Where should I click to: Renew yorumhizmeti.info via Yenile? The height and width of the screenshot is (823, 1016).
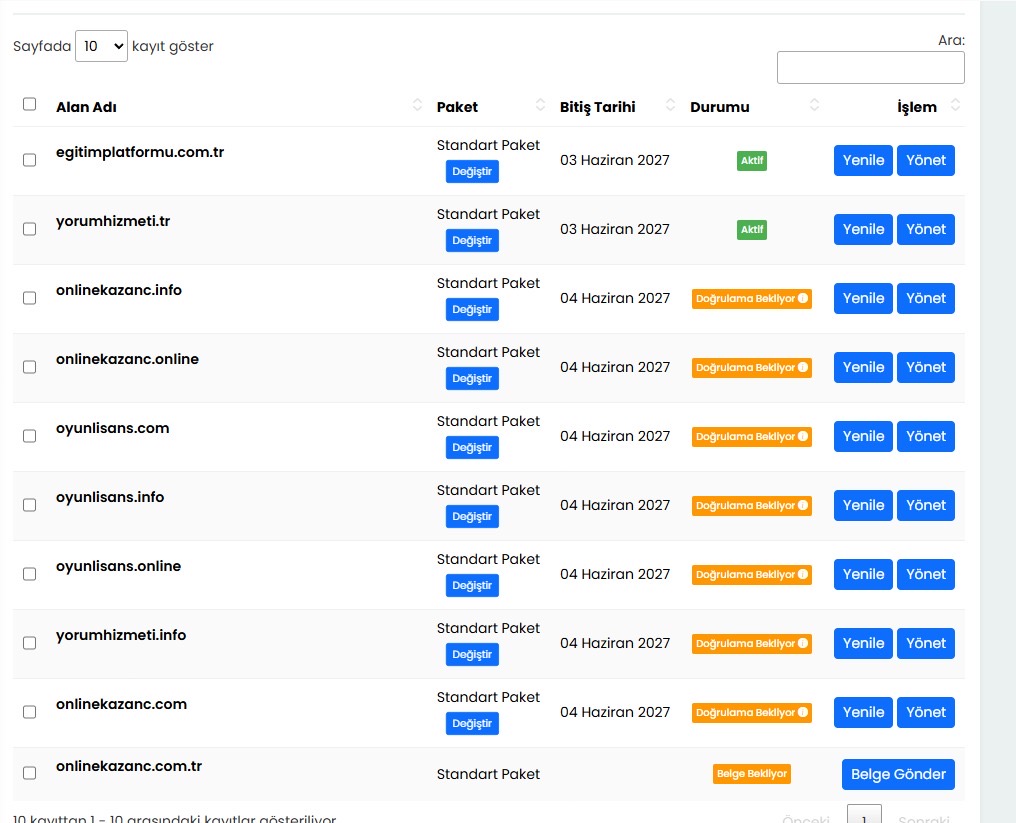863,643
